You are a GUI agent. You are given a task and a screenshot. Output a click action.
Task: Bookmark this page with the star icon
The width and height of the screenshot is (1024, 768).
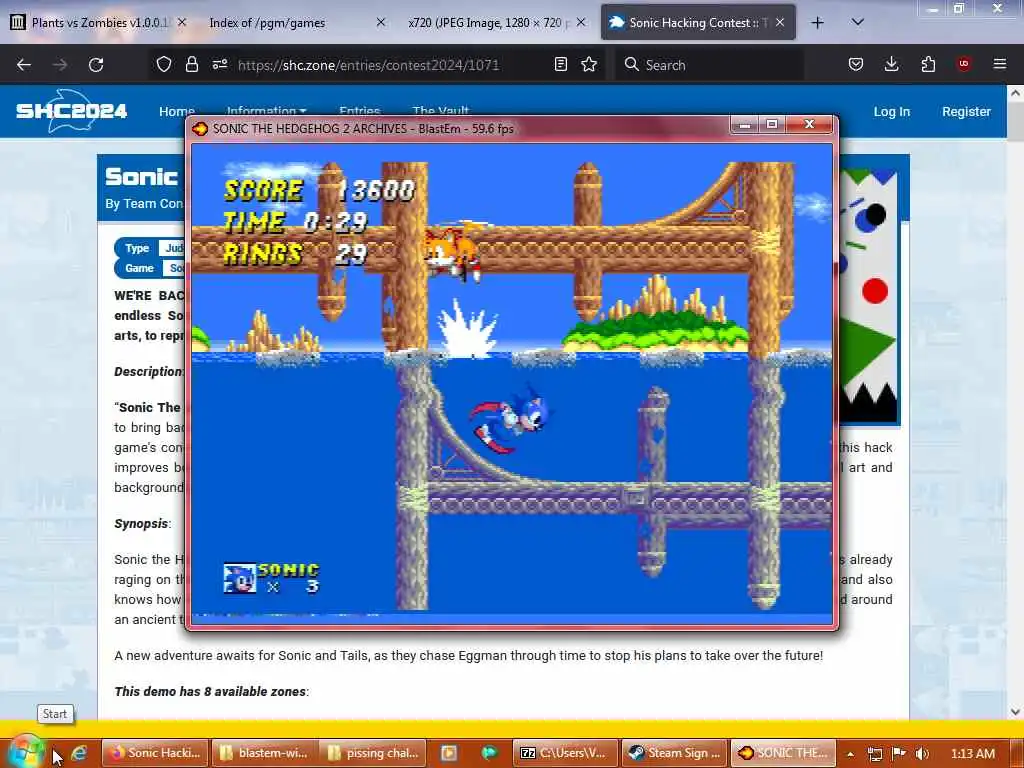[589, 64]
